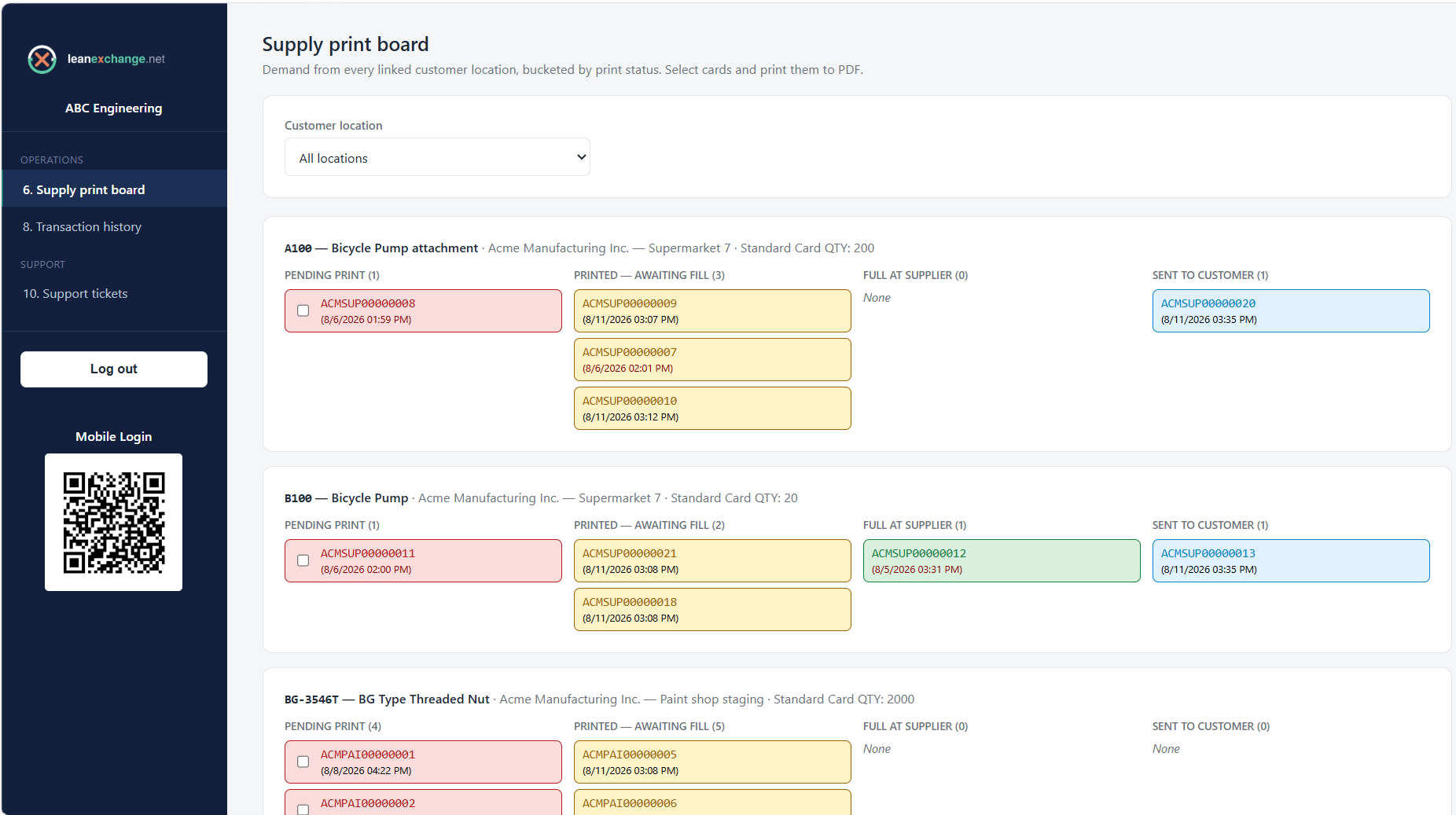Screen dimensions: 1456x815
Task: Click the A100 Bicycle Pump attachment heading
Action: (x=381, y=248)
